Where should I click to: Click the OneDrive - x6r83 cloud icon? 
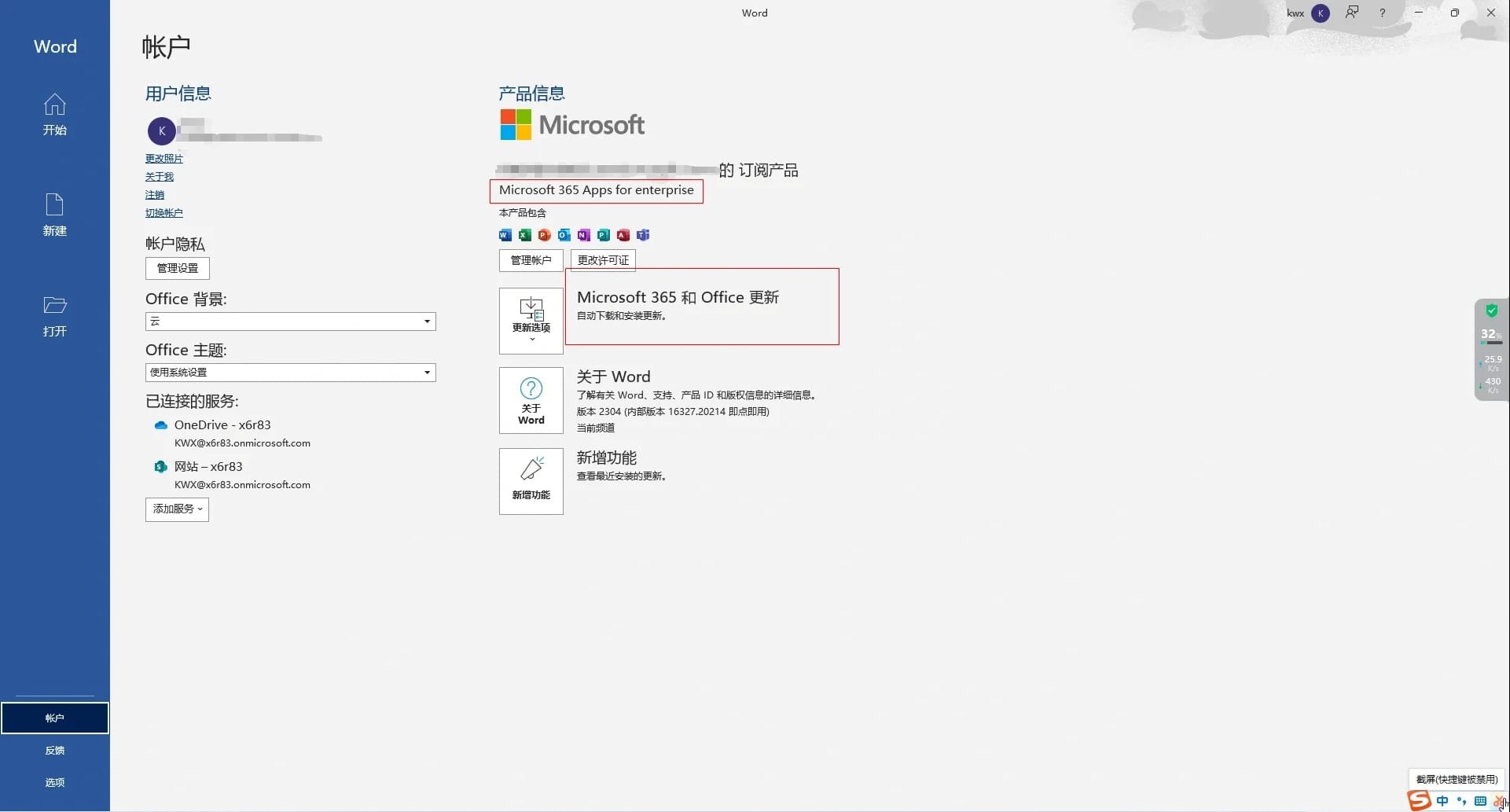[x=160, y=425]
